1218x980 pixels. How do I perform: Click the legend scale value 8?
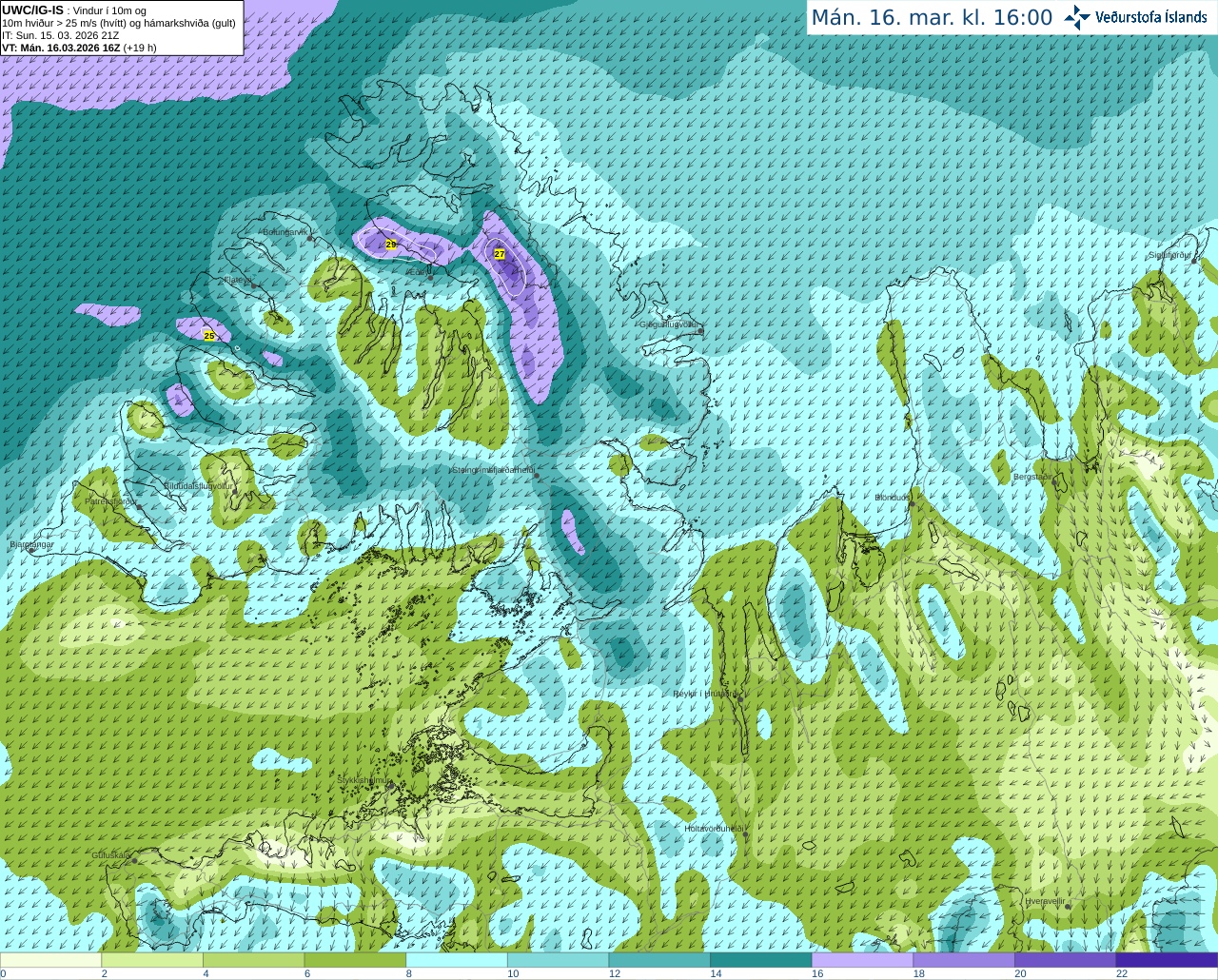pyautogui.click(x=409, y=973)
